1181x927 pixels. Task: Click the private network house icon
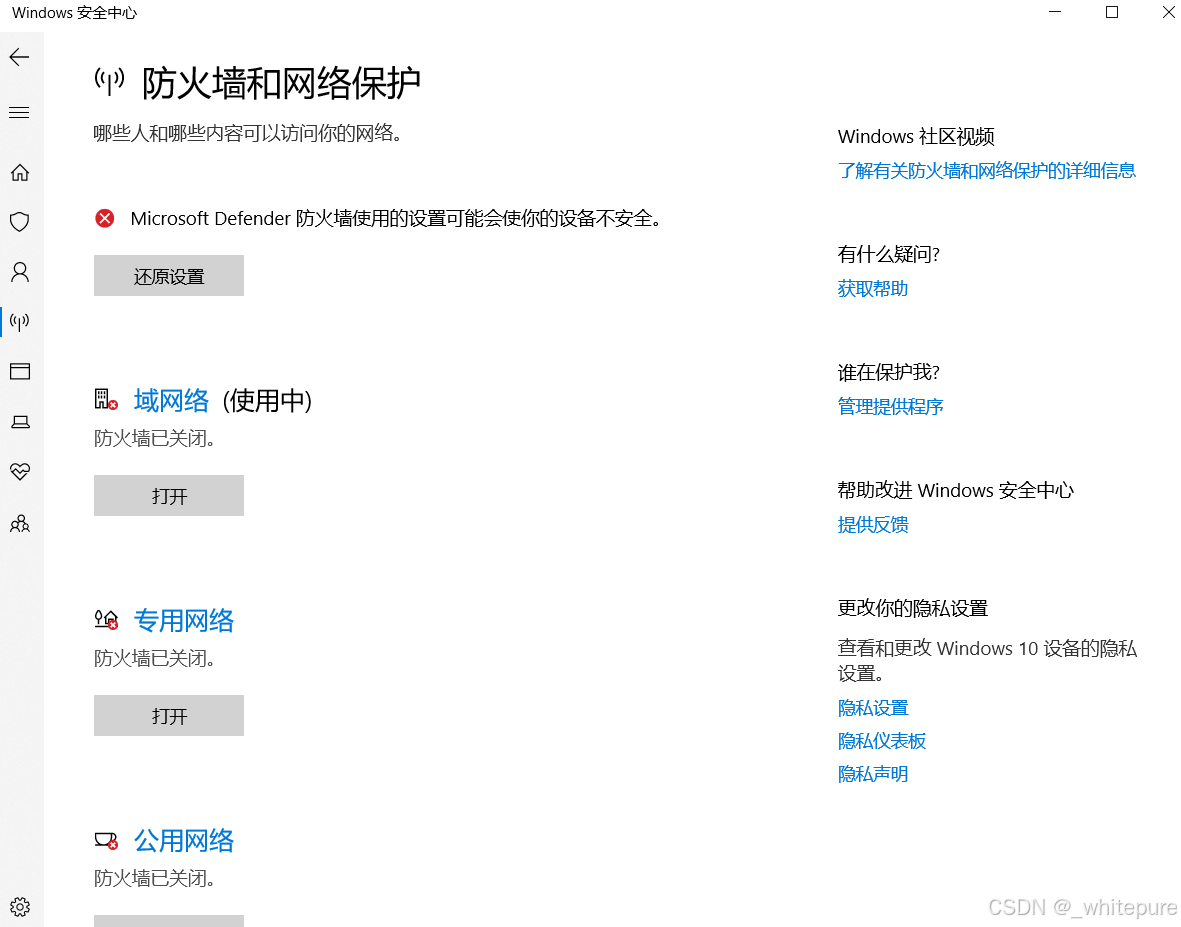[x=106, y=620]
